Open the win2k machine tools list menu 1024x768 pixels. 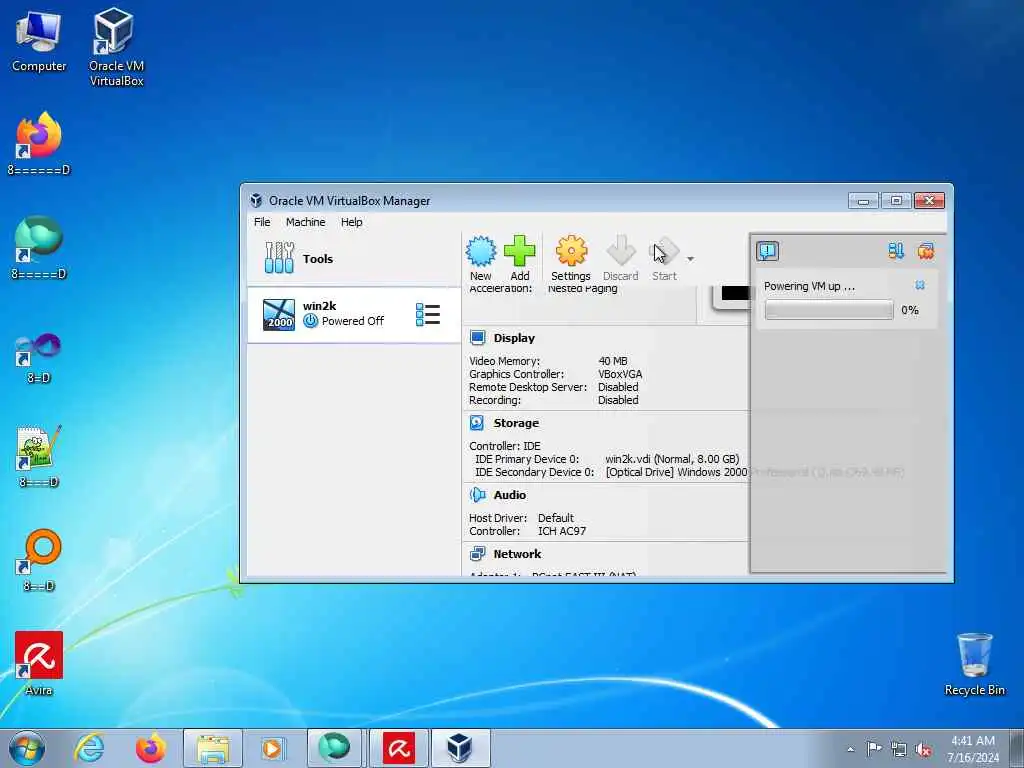pos(428,314)
